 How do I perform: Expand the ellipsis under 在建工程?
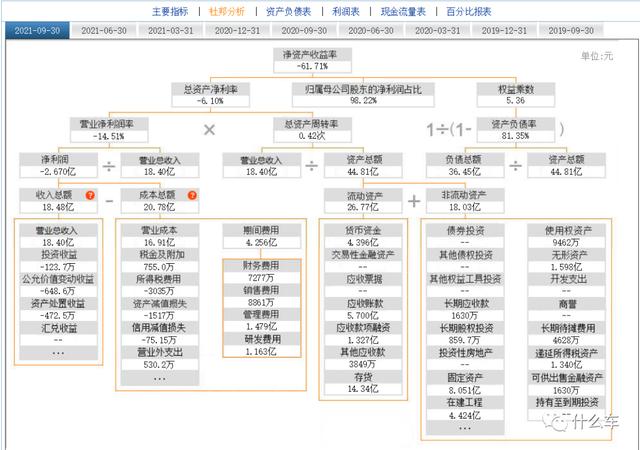pyautogui.click(x=465, y=428)
